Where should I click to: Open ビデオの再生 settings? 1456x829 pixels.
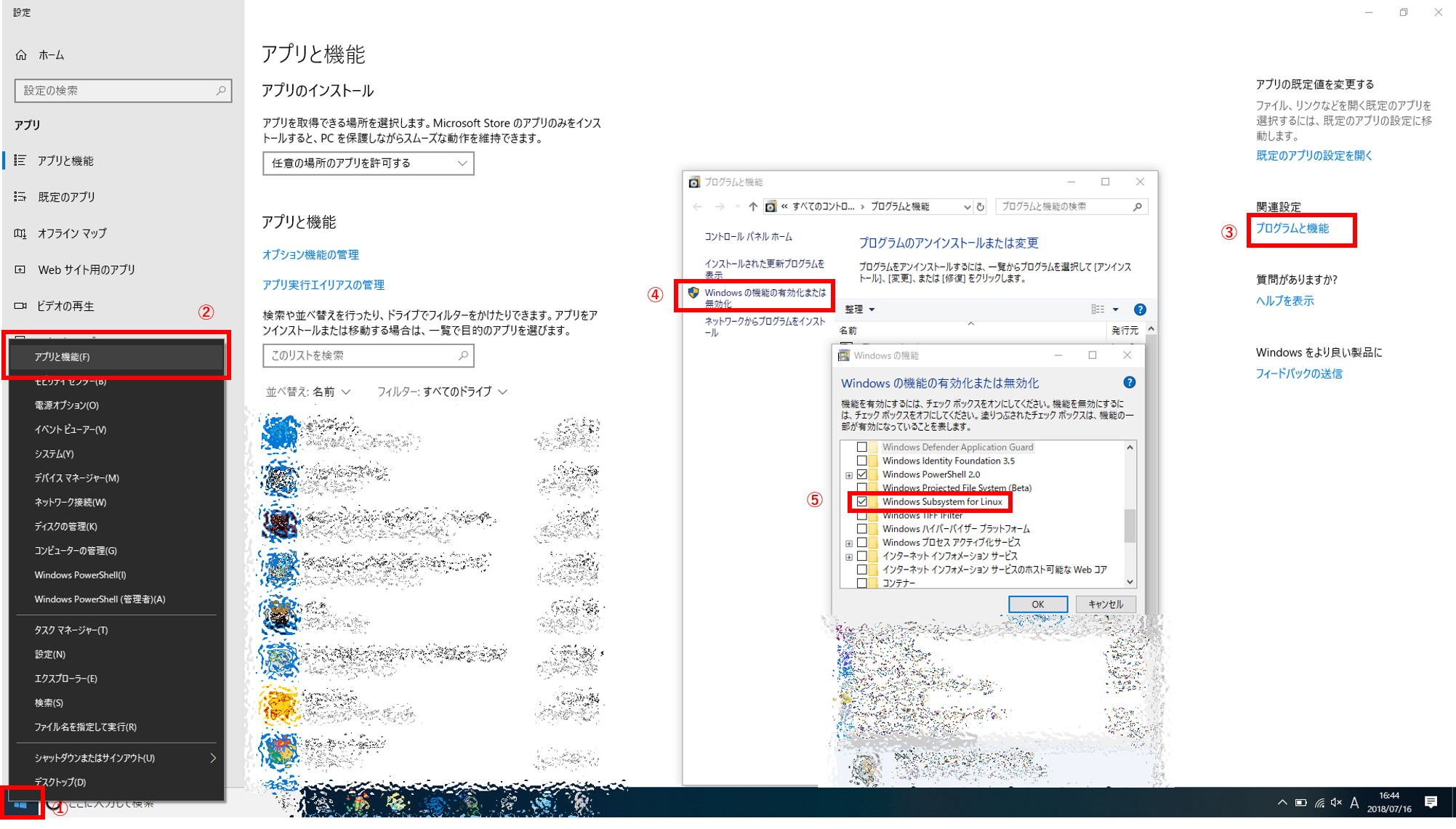click(x=65, y=306)
